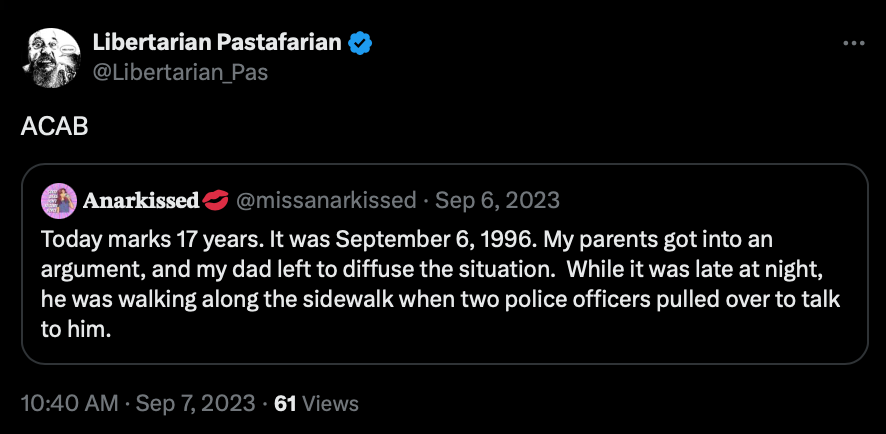Visit the @Libertarian_Pas handle link
The image size is (886, 434).
(180, 71)
